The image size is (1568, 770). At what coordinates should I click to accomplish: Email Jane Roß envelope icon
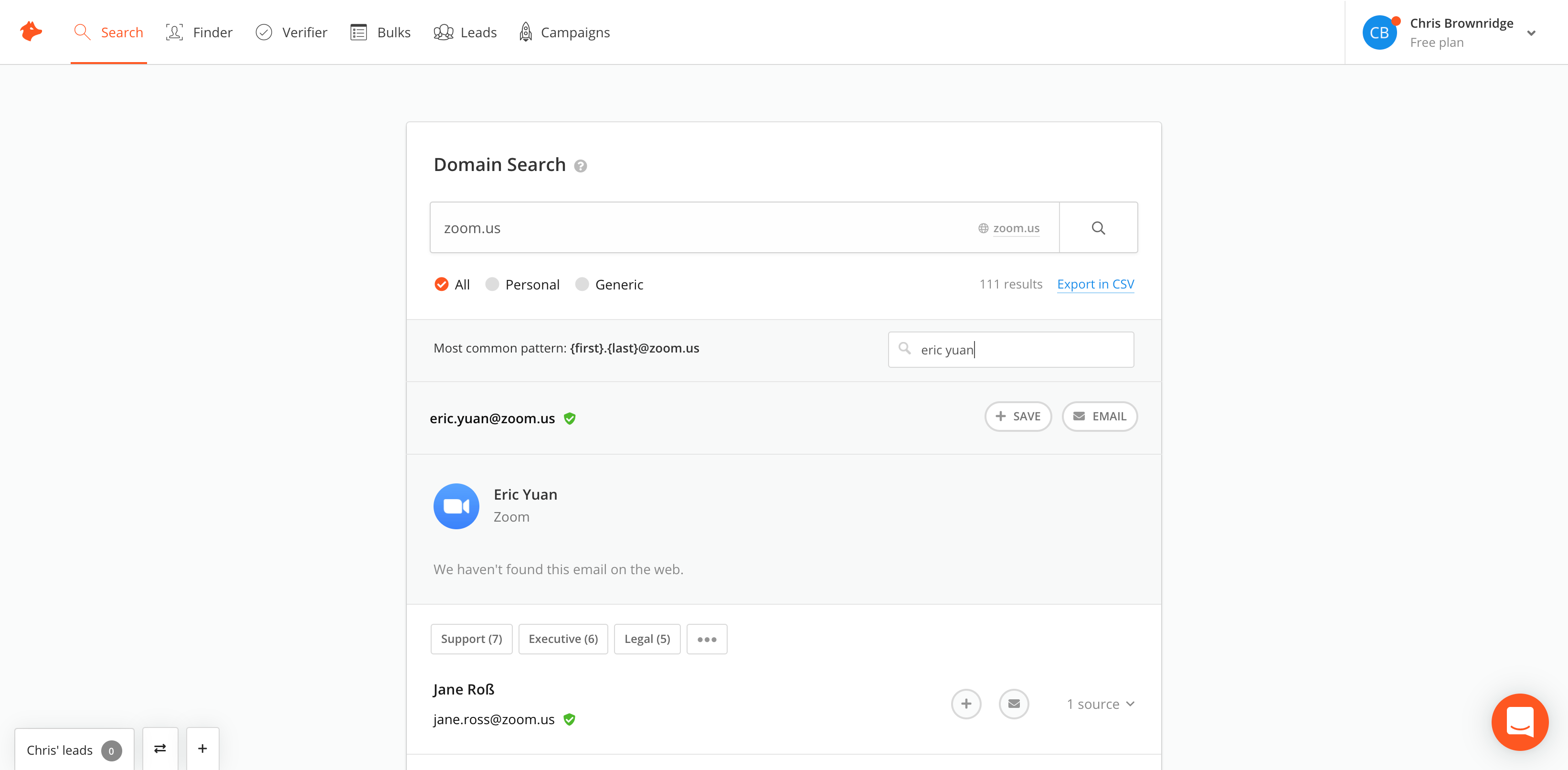click(x=1014, y=704)
